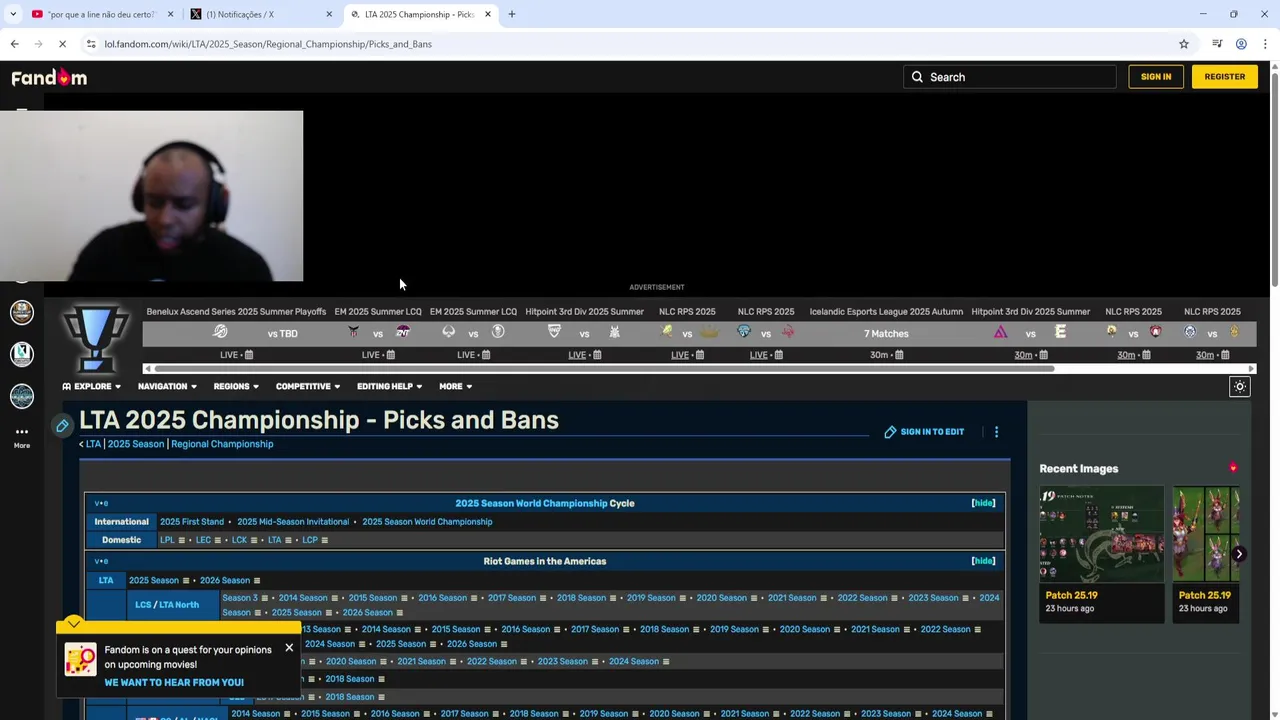1280x720 pixels.
Task: Click the Sign In button
Action: click(1156, 77)
